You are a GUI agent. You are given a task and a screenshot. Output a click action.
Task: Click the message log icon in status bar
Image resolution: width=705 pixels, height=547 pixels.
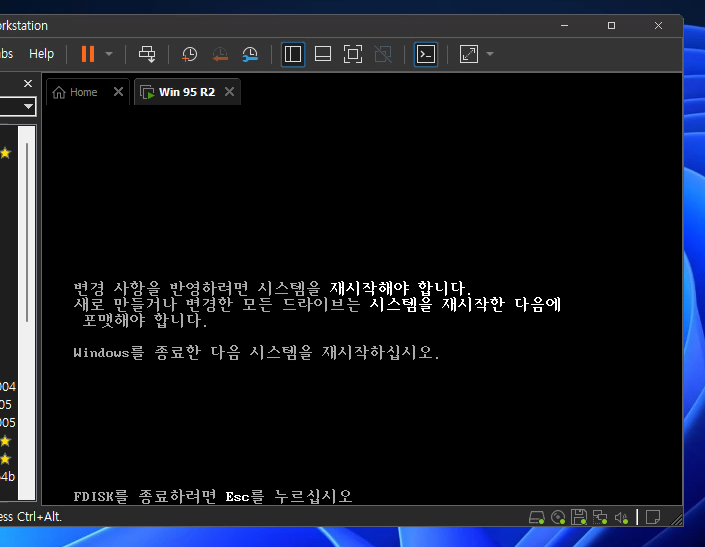click(x=652, y=517)
